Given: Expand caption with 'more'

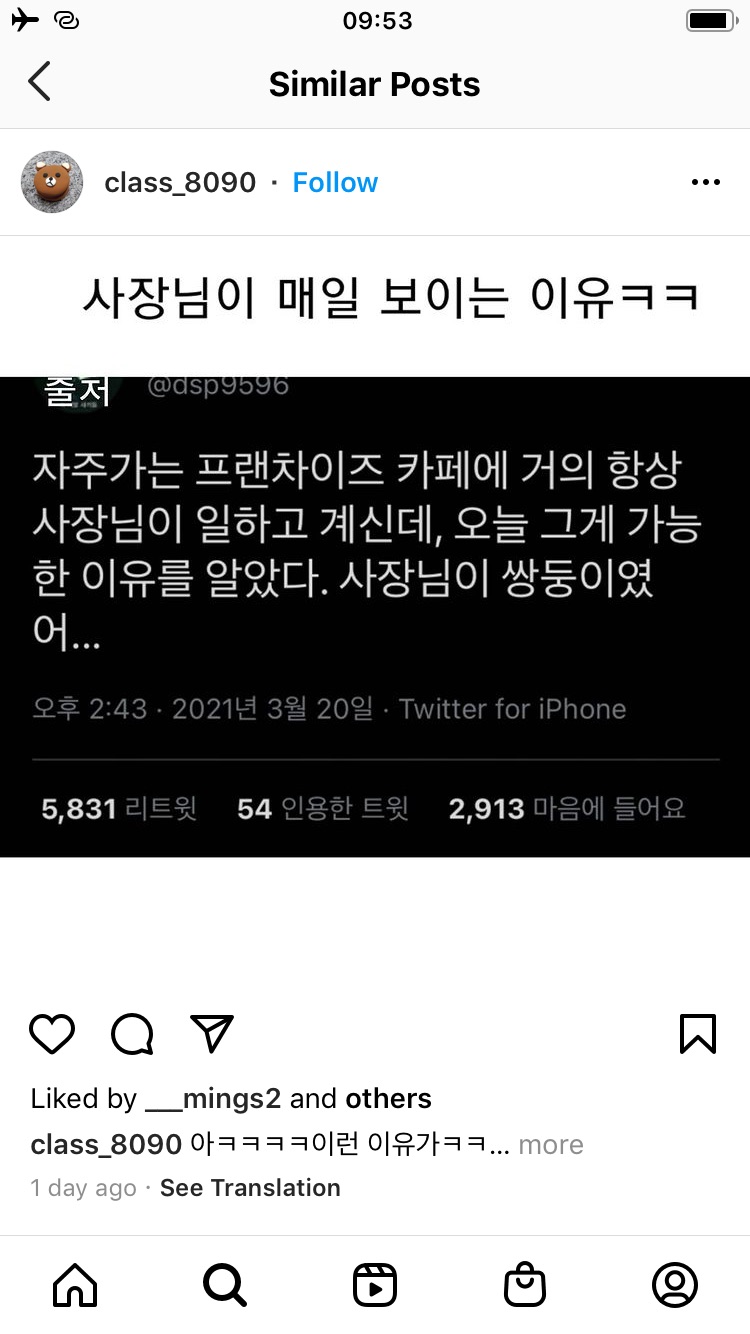Looking at the screenshot, I should 551,1144.
